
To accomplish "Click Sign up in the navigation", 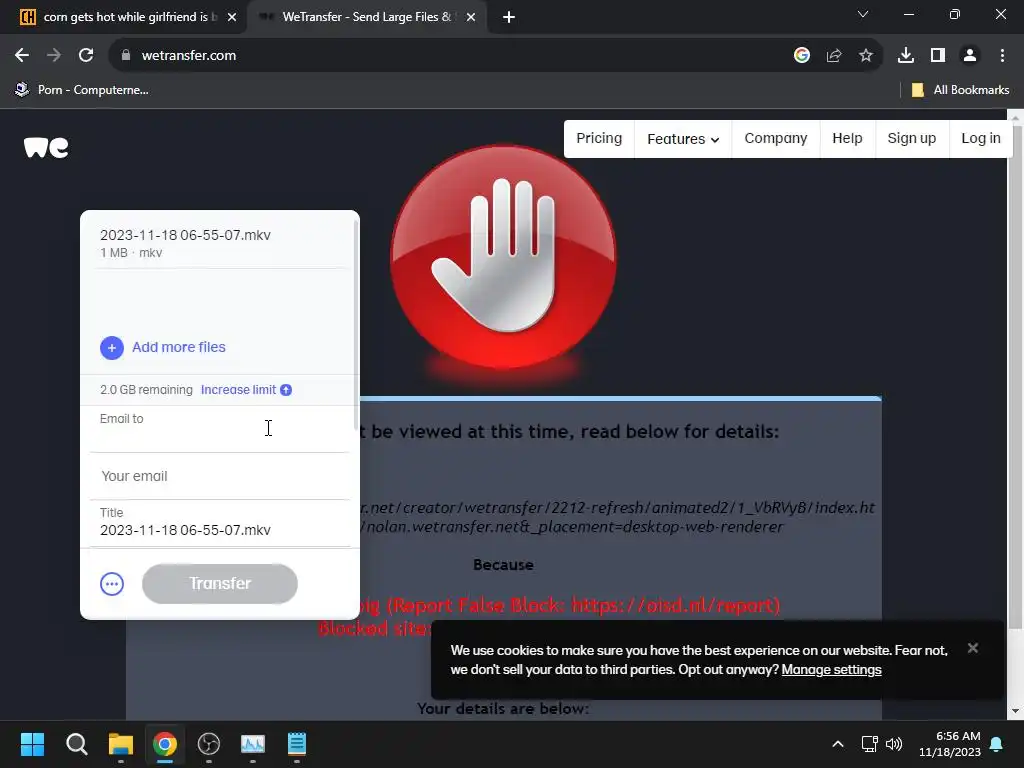I will point(912,138).
